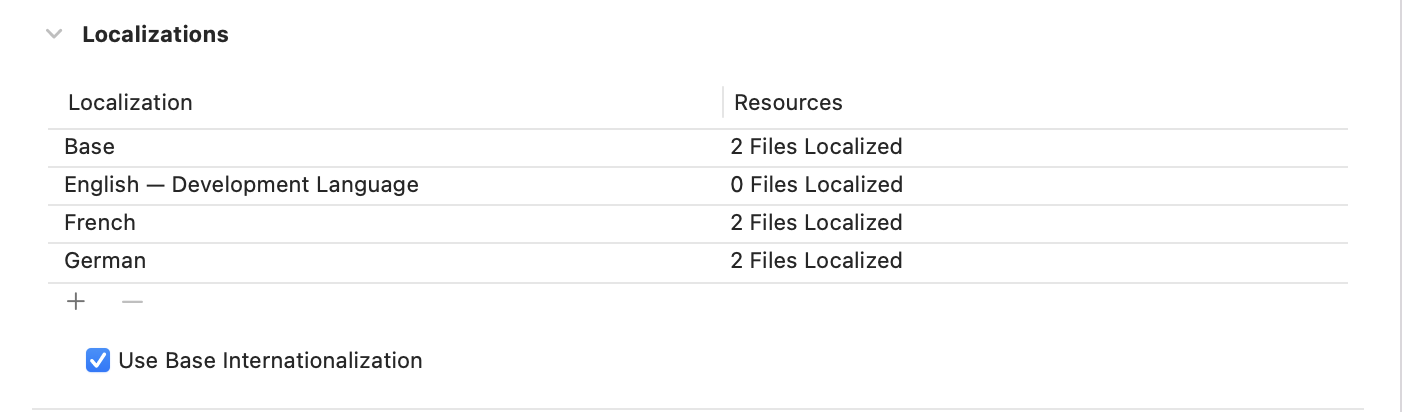
Task: Click the 0 Files Localized cell
Action: tap(816, 185)
